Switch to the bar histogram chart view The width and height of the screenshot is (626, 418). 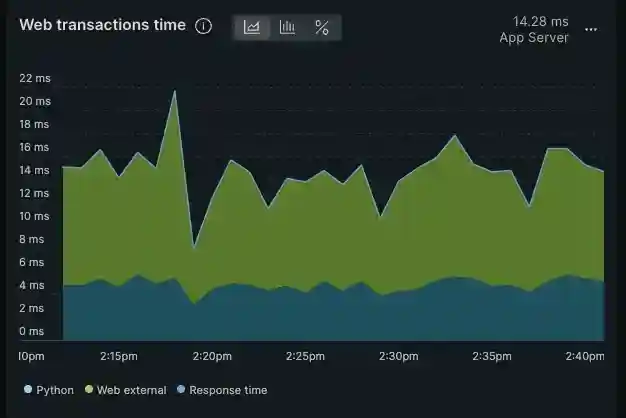click(x=287, y=27)
